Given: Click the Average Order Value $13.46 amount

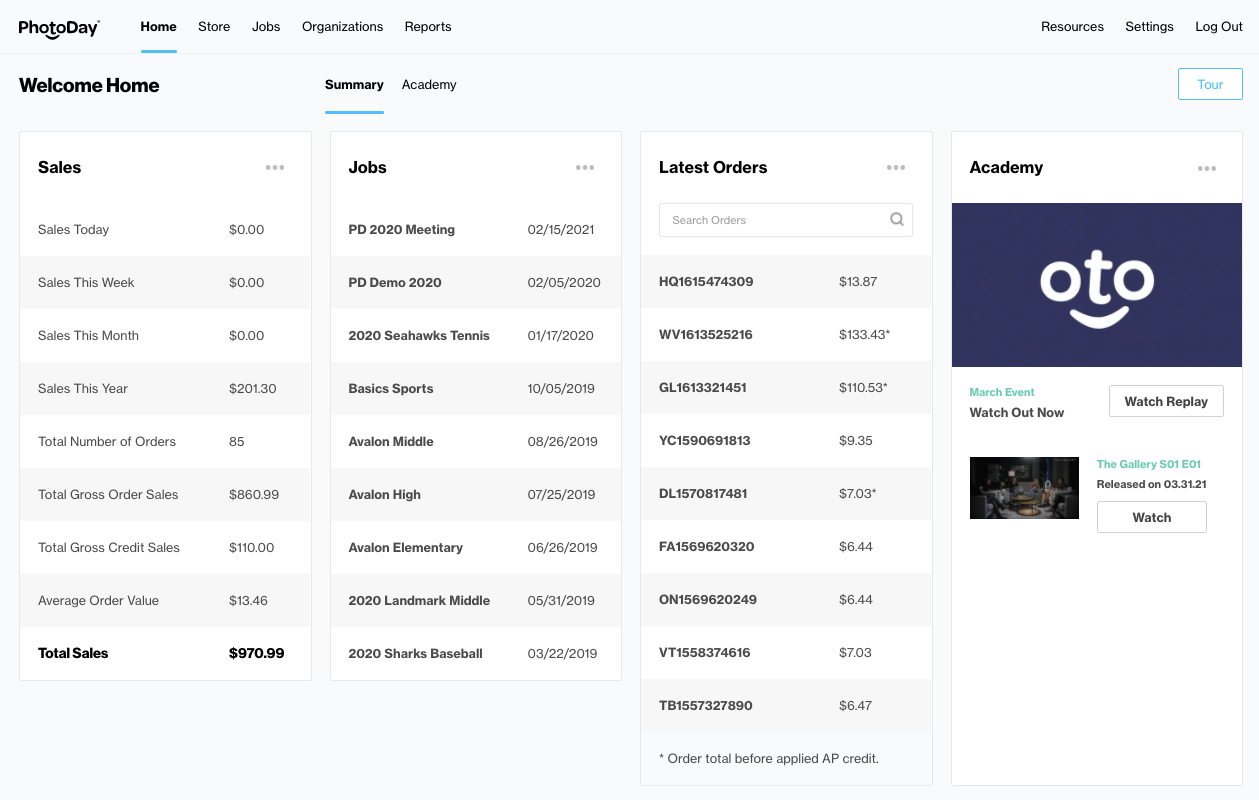Looking at the screenshot, I should (x=249, y=600).
